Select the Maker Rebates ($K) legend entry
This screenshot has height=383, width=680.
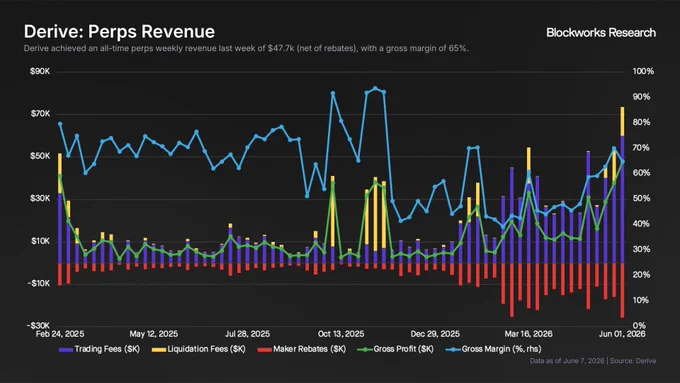point(302,349)
